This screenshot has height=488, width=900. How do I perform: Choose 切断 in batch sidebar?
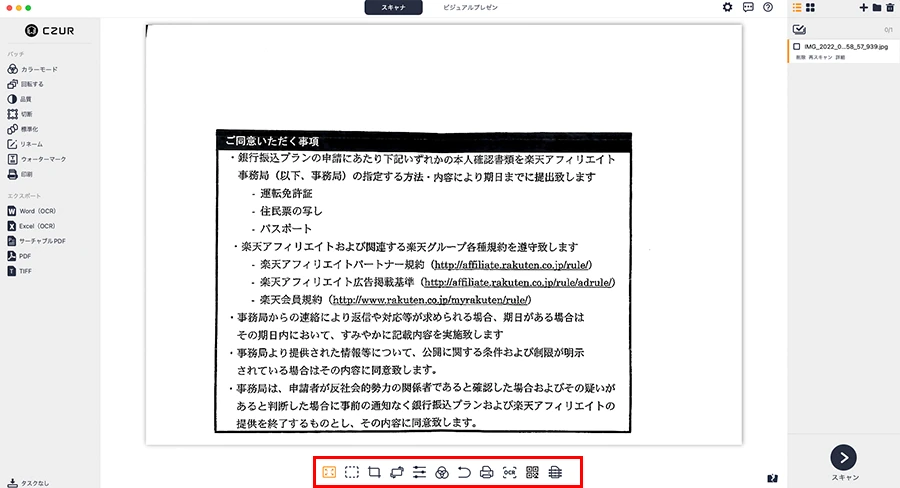[20, 114]
